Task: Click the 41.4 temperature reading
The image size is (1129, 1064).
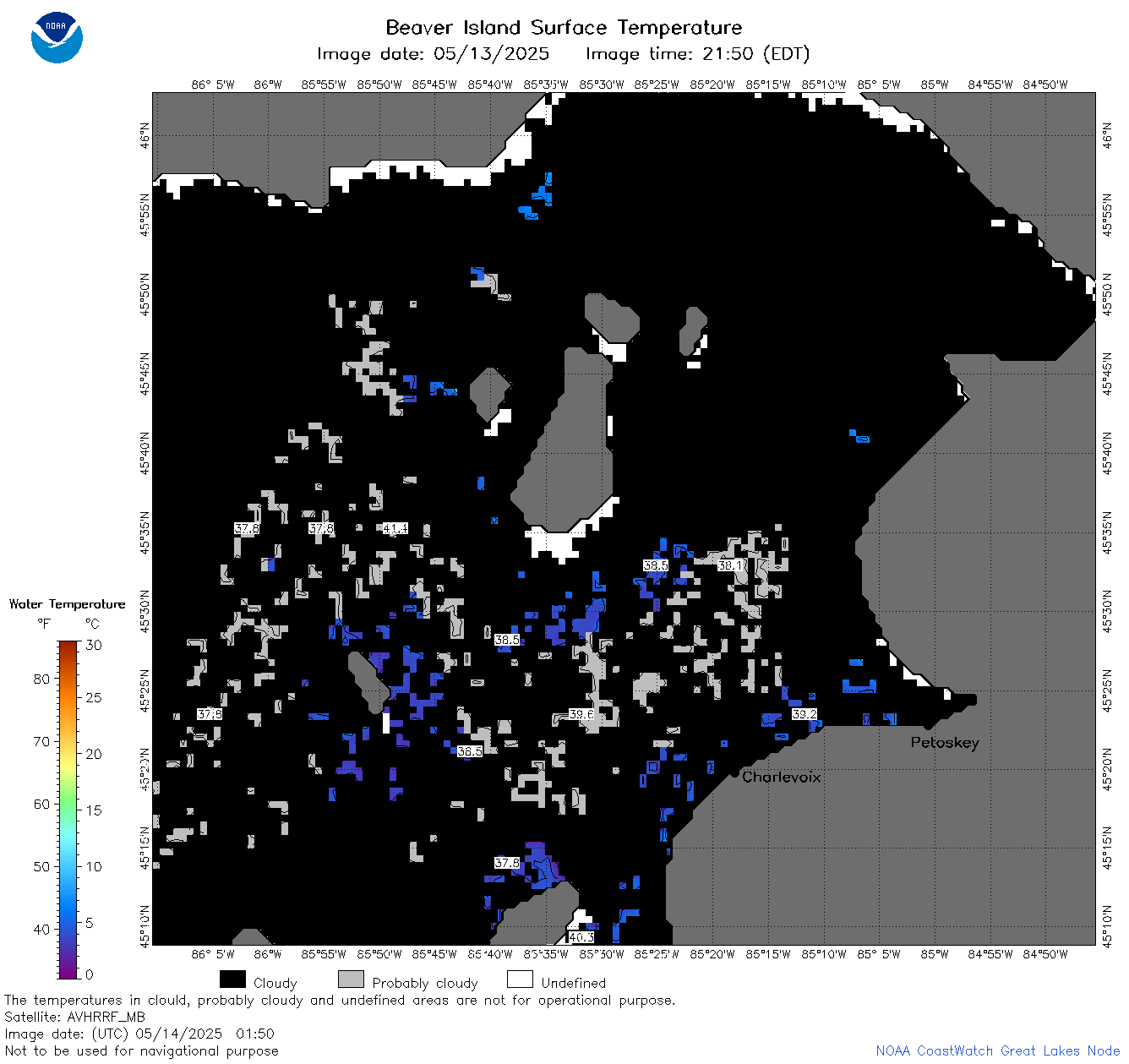Action: [395, 529]
